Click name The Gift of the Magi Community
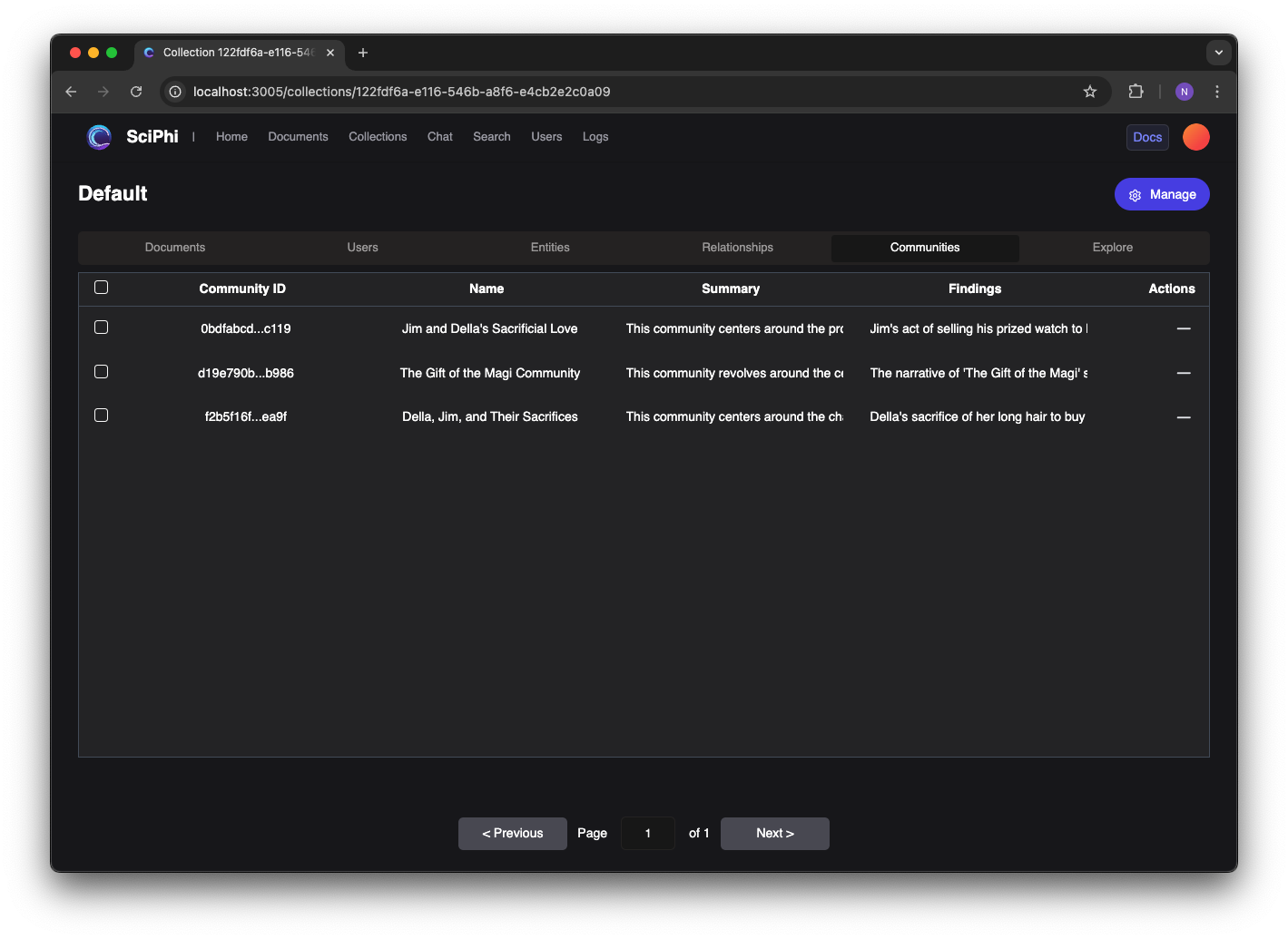 (490, 373)
